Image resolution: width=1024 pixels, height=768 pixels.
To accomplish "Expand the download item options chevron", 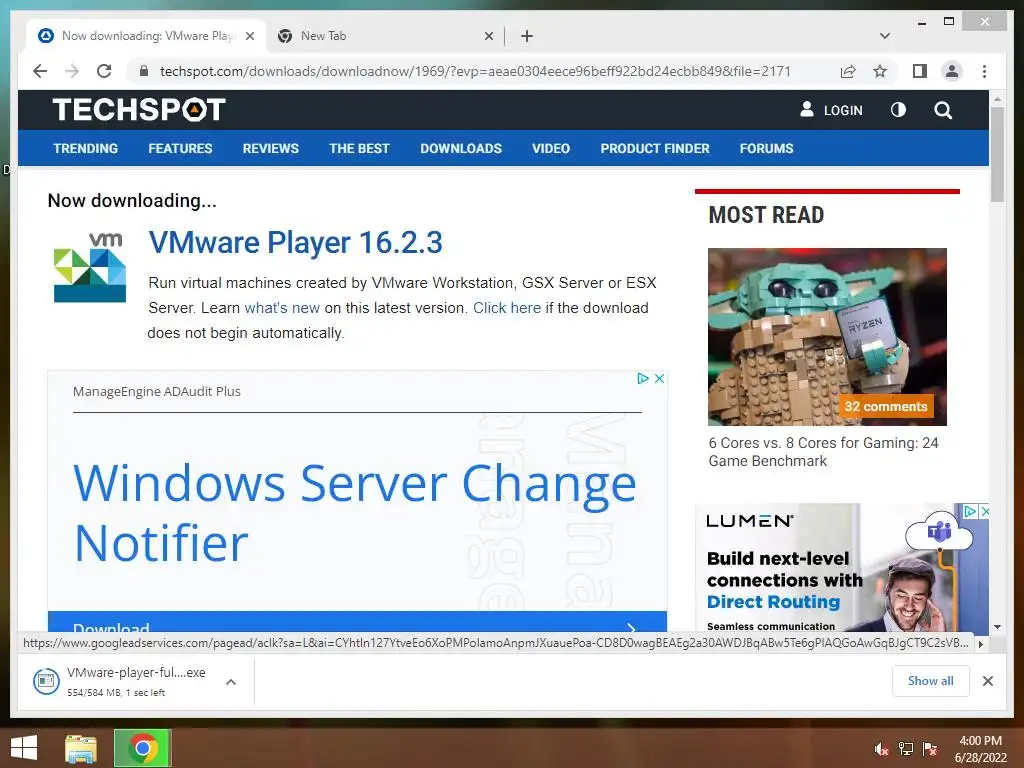I will tap(231, 682).
